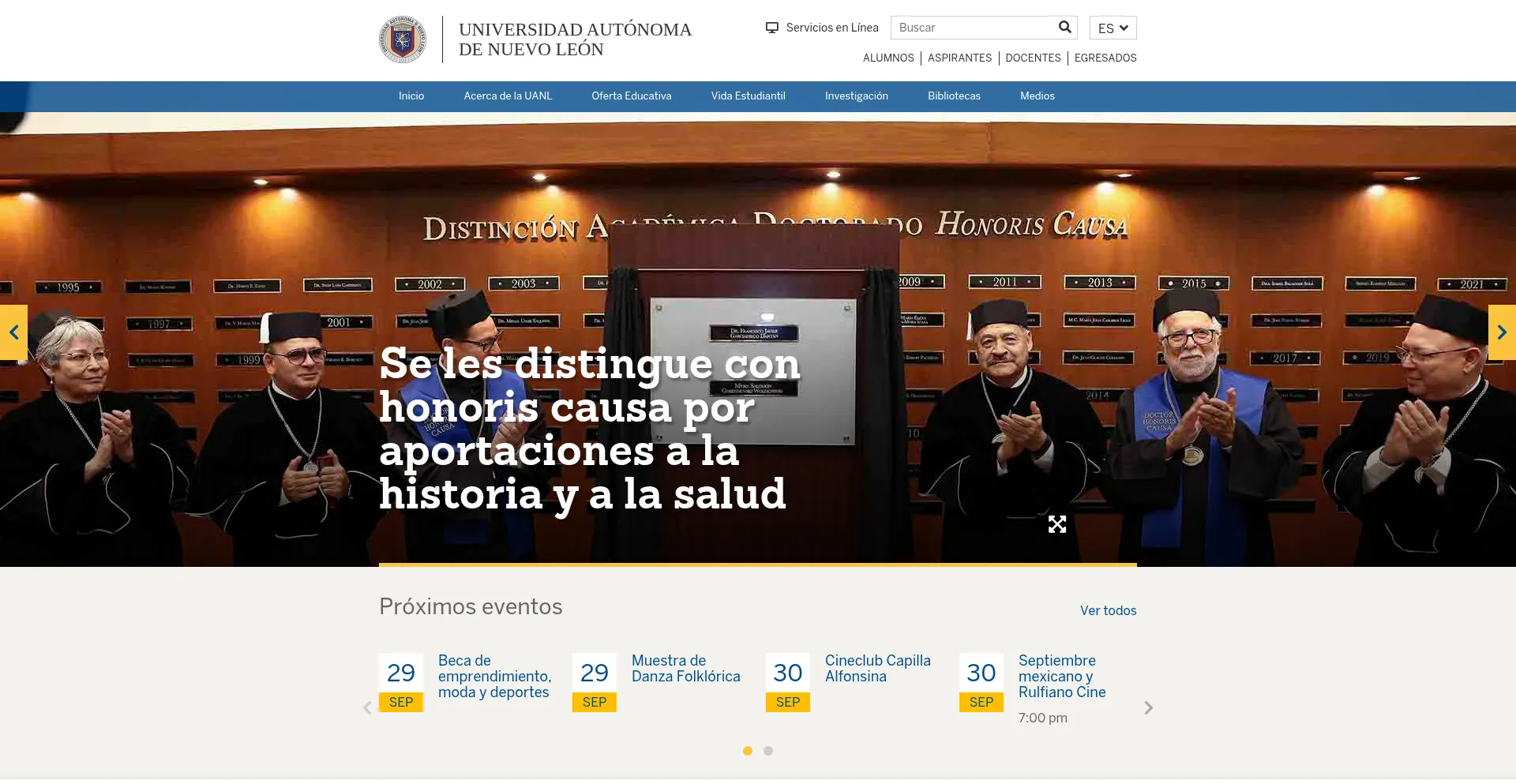
Task: Open the honoris causa headline article
Action: [x=589, y=429]
